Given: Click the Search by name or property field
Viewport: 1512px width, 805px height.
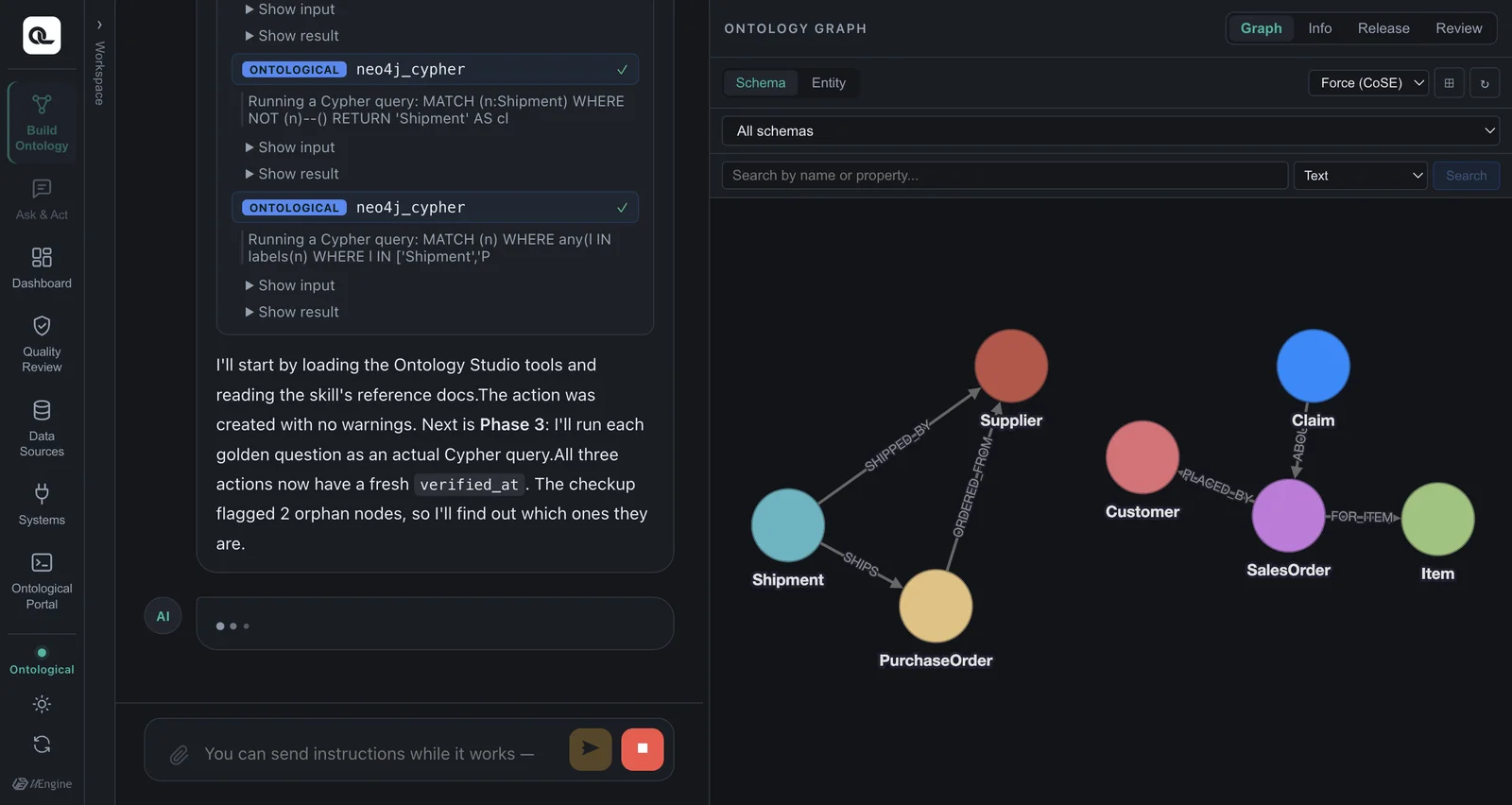Looking at the screenshot, I should [1005, 176].
